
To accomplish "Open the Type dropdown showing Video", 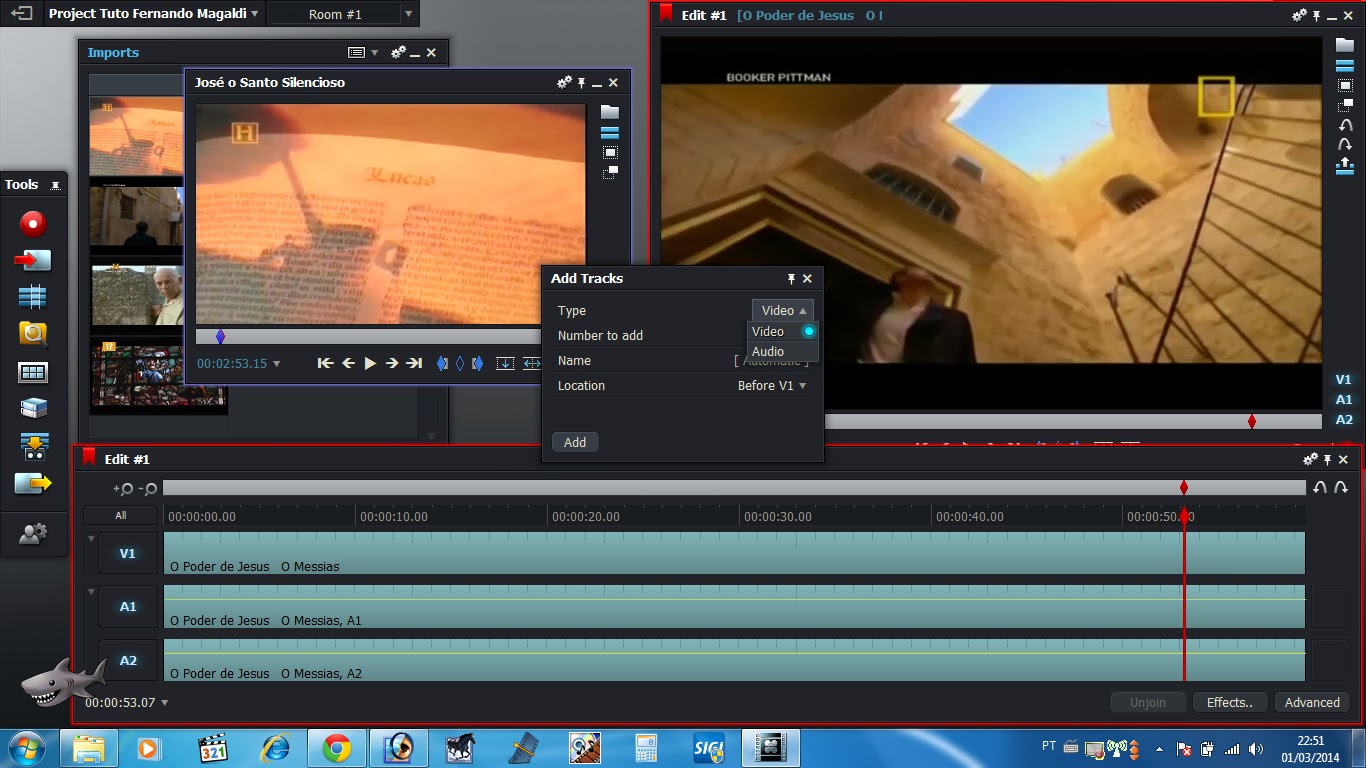I will point(783,310).
